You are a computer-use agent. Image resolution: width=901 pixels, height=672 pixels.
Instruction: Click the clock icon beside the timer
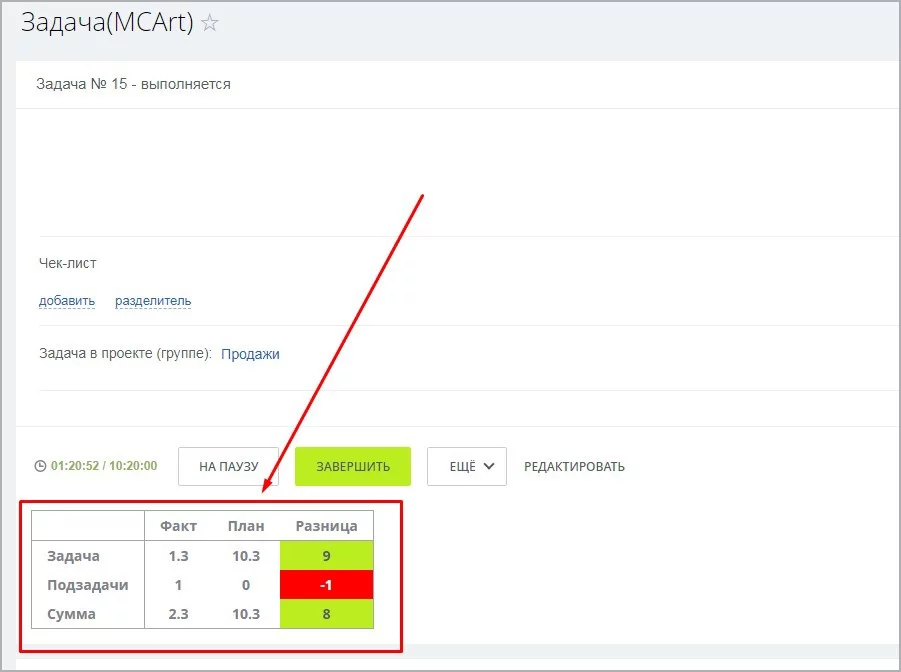point(40,466)
